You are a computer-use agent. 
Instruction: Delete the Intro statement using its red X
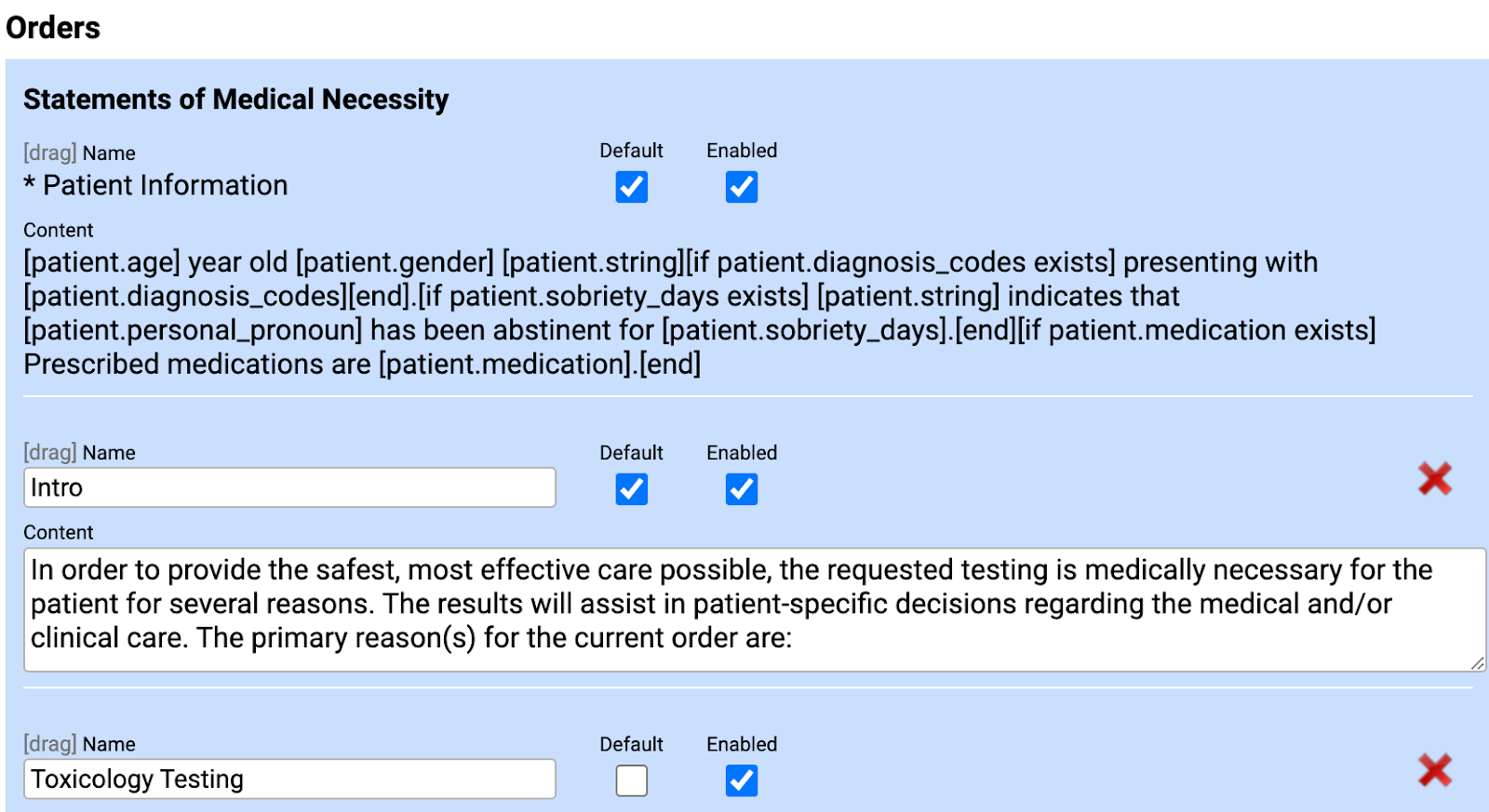1434,480
